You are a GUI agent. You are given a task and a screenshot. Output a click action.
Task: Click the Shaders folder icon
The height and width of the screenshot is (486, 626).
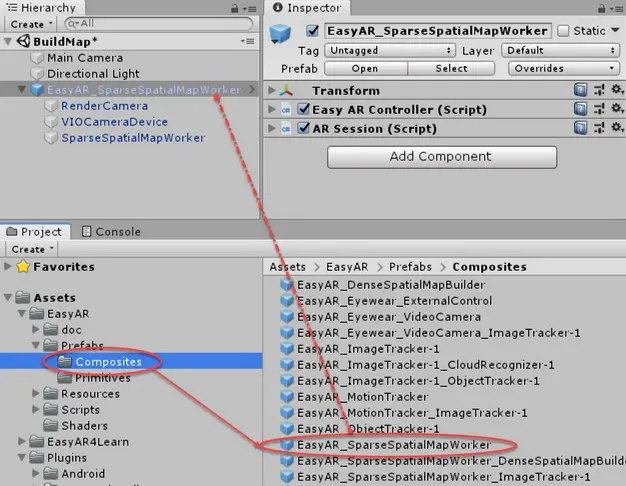point(50,425)
